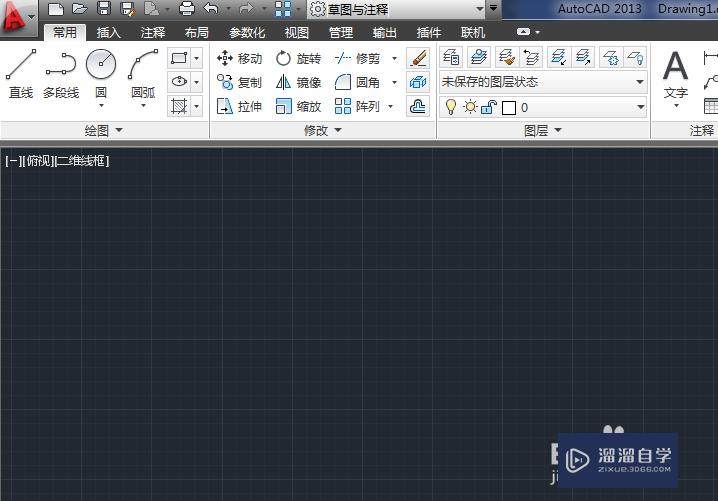Switch to the 注释 (Annotate) ribbon tab
Screen dimensions: 718x501
pos(152,32)
